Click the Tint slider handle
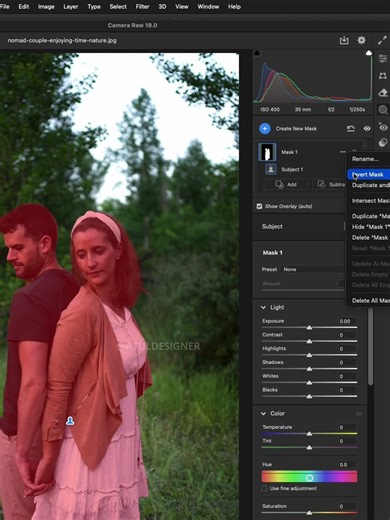Screen dimensions: 390x520 309,448
